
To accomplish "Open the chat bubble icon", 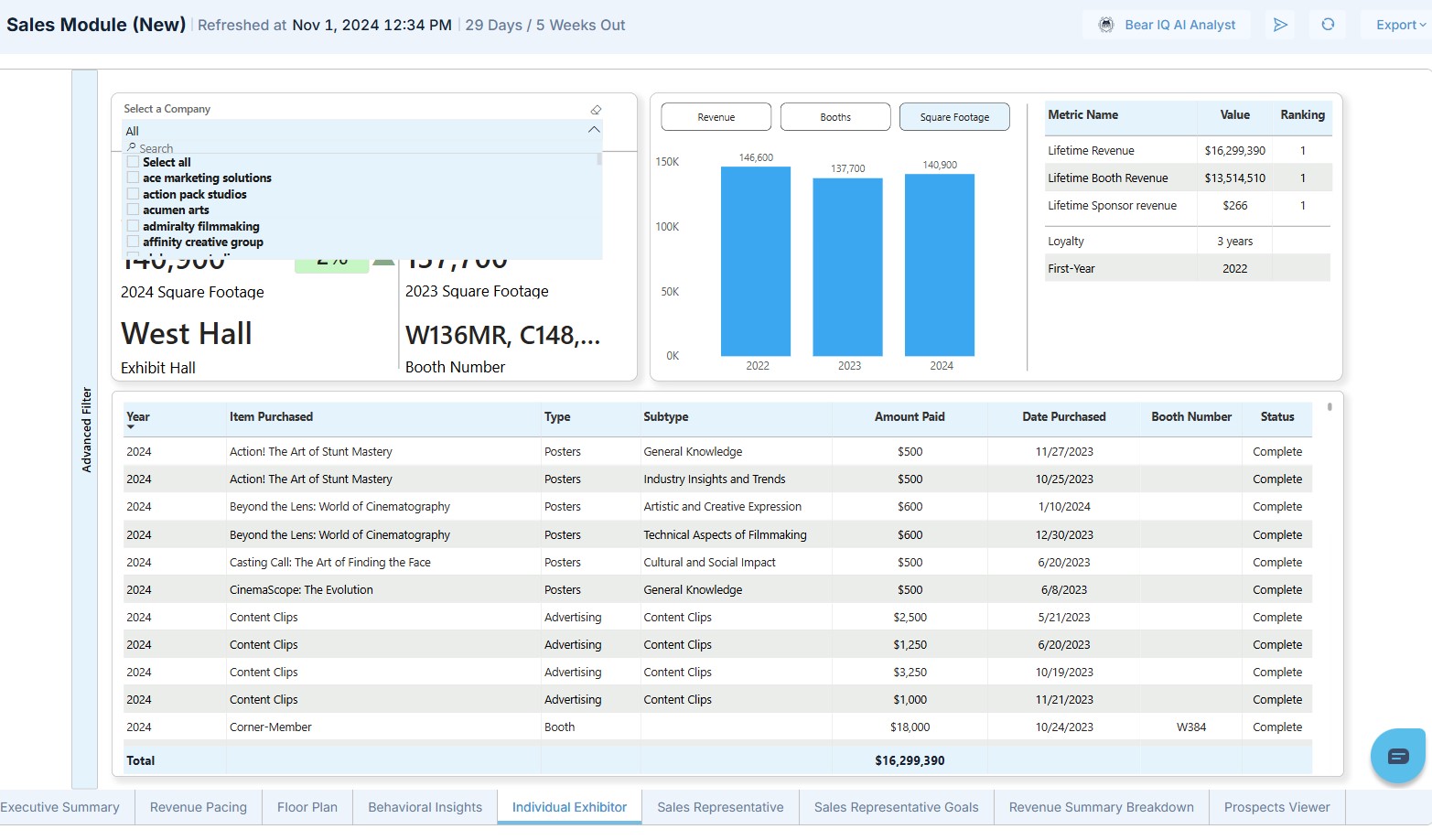I will coord(1398,756).
